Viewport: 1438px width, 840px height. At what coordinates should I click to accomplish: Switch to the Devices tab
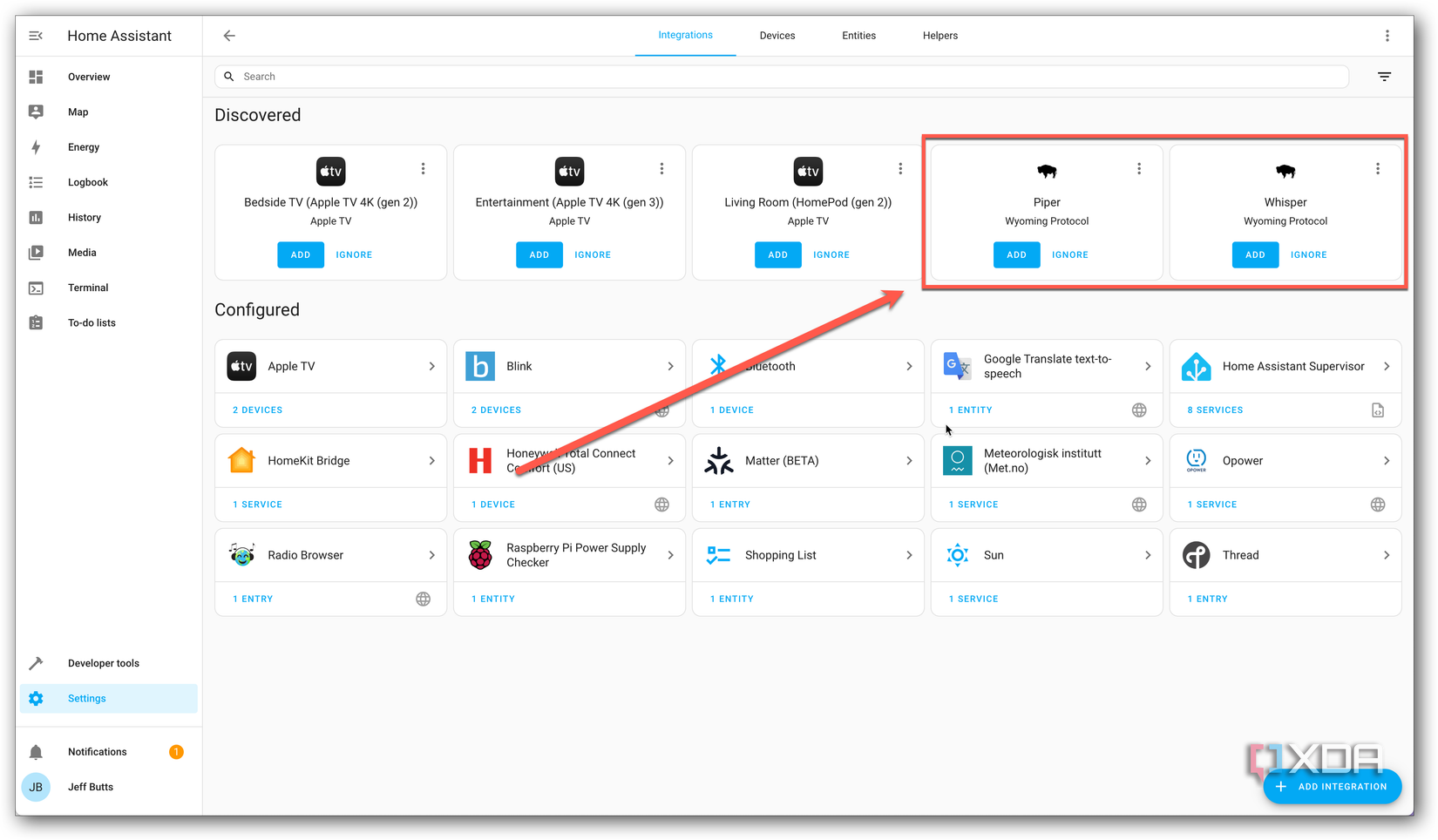pos(777,36)
